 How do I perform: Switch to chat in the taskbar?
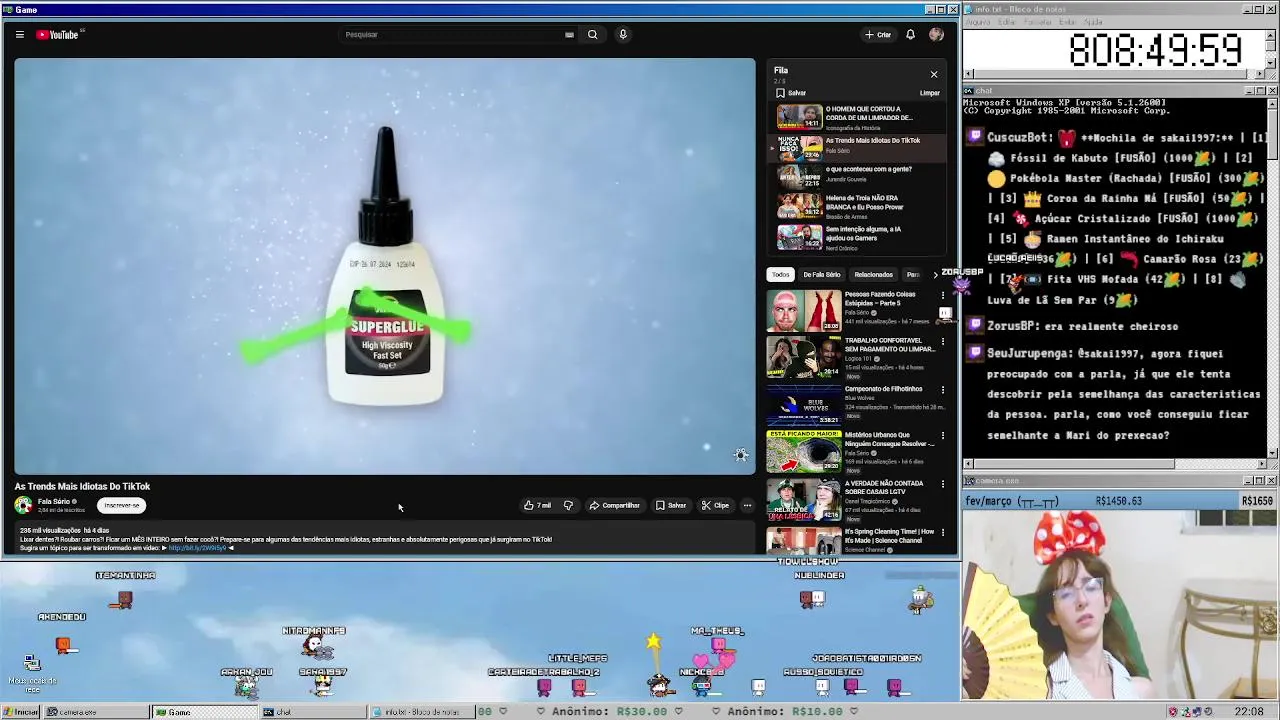click(x=312, y=712)
